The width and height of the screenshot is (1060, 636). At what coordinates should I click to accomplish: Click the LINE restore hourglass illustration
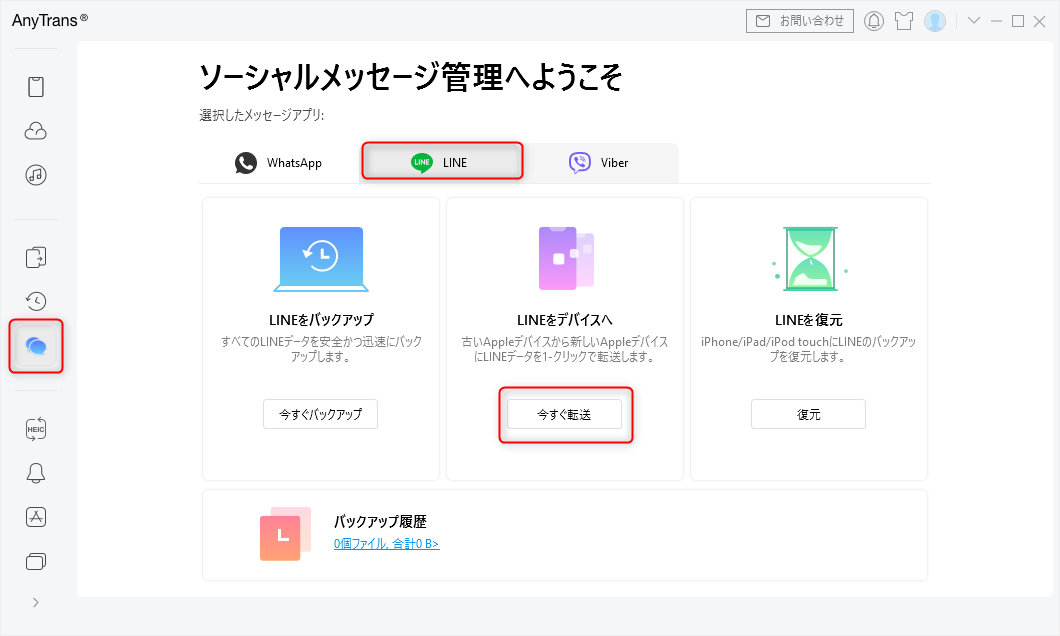(x=810, y=259)
